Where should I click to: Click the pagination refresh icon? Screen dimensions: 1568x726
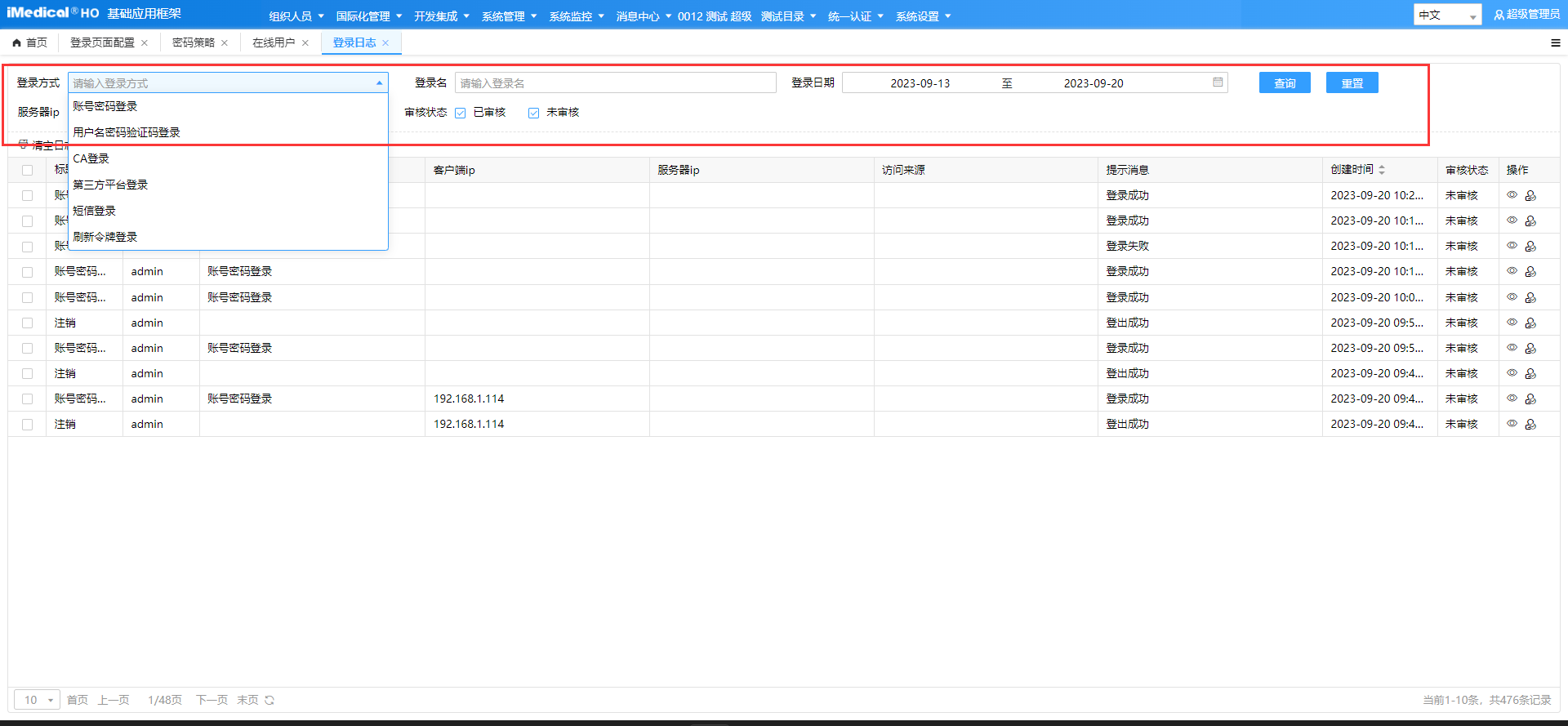click(269, 700)
